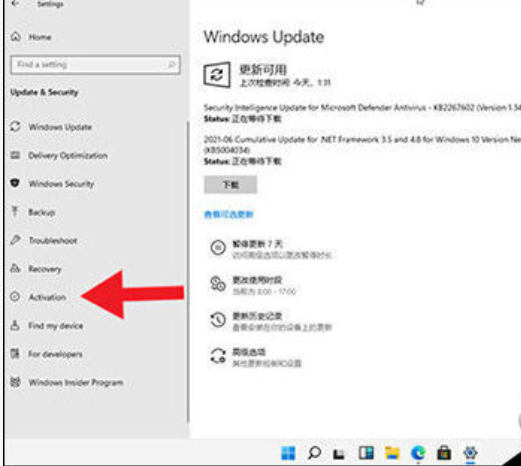Go to the Settings Home page
Image resolution: width=521 pixels, height=466 pixels.
31,37
